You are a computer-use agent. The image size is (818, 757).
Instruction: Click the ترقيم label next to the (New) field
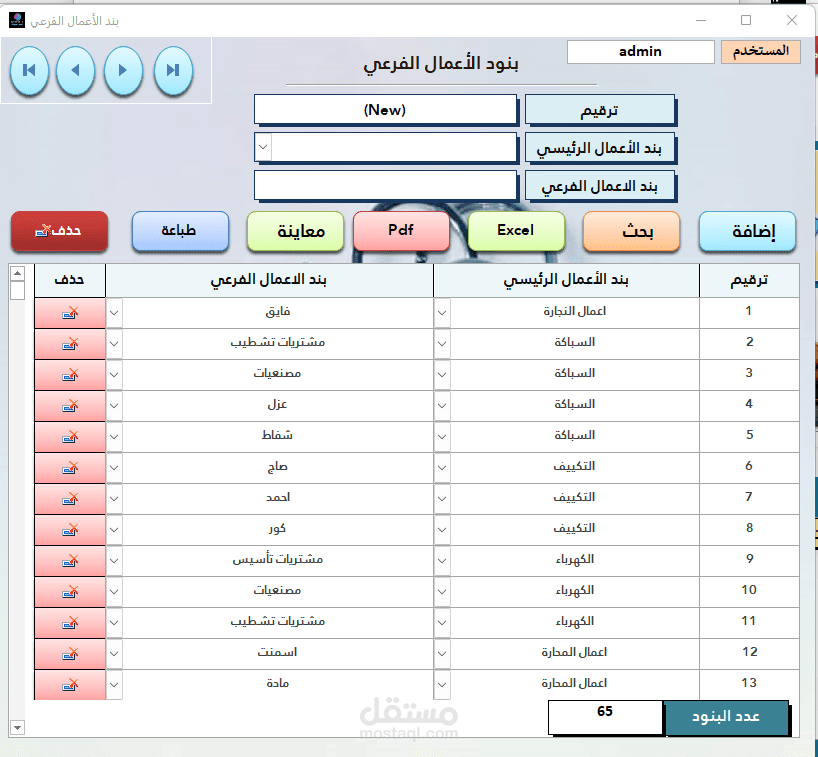tap(600, 110)
